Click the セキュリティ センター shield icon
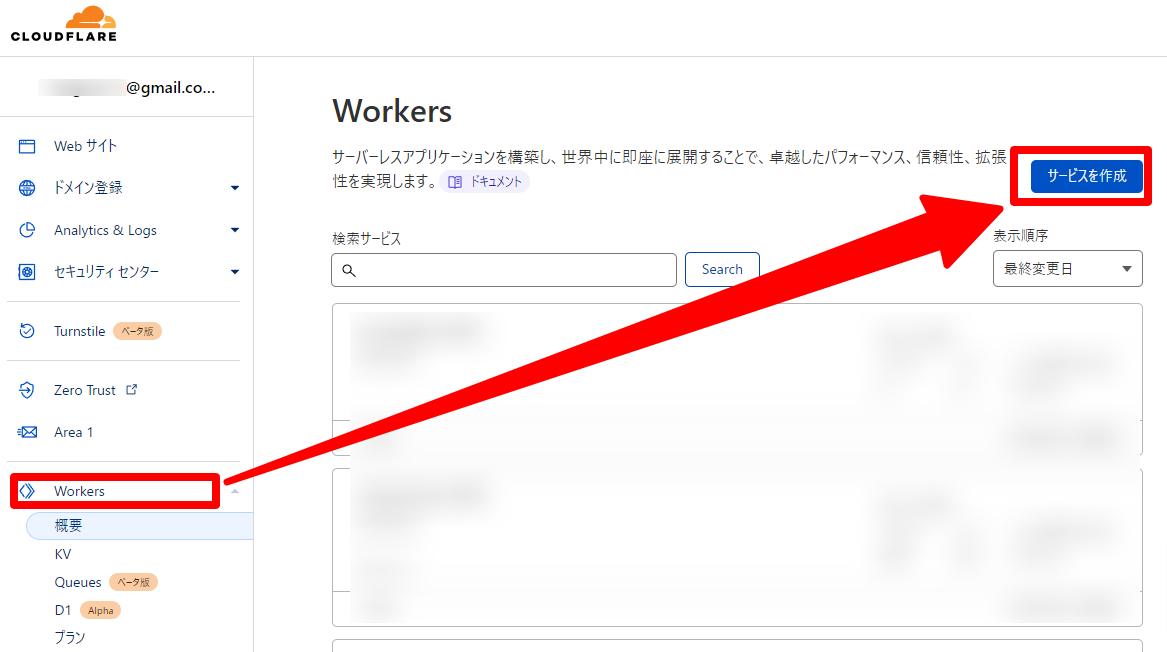1167x652 pixels. pyautogui.click(x=27, y=272)
